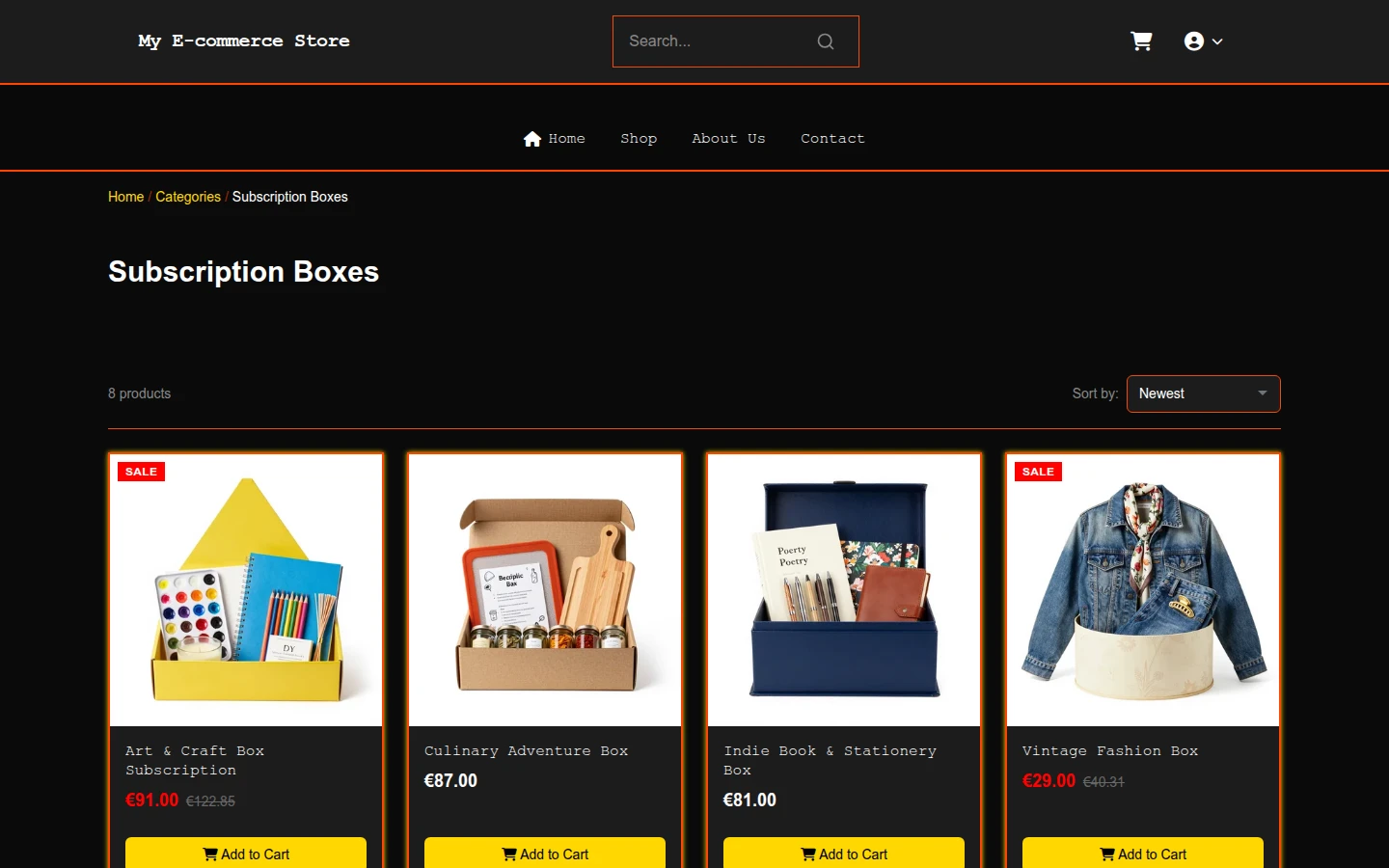The height and width of the screenshot is (868, 1389).
Task: Click Vintage Fashion Box title
Action: (x=1110, y=750)
